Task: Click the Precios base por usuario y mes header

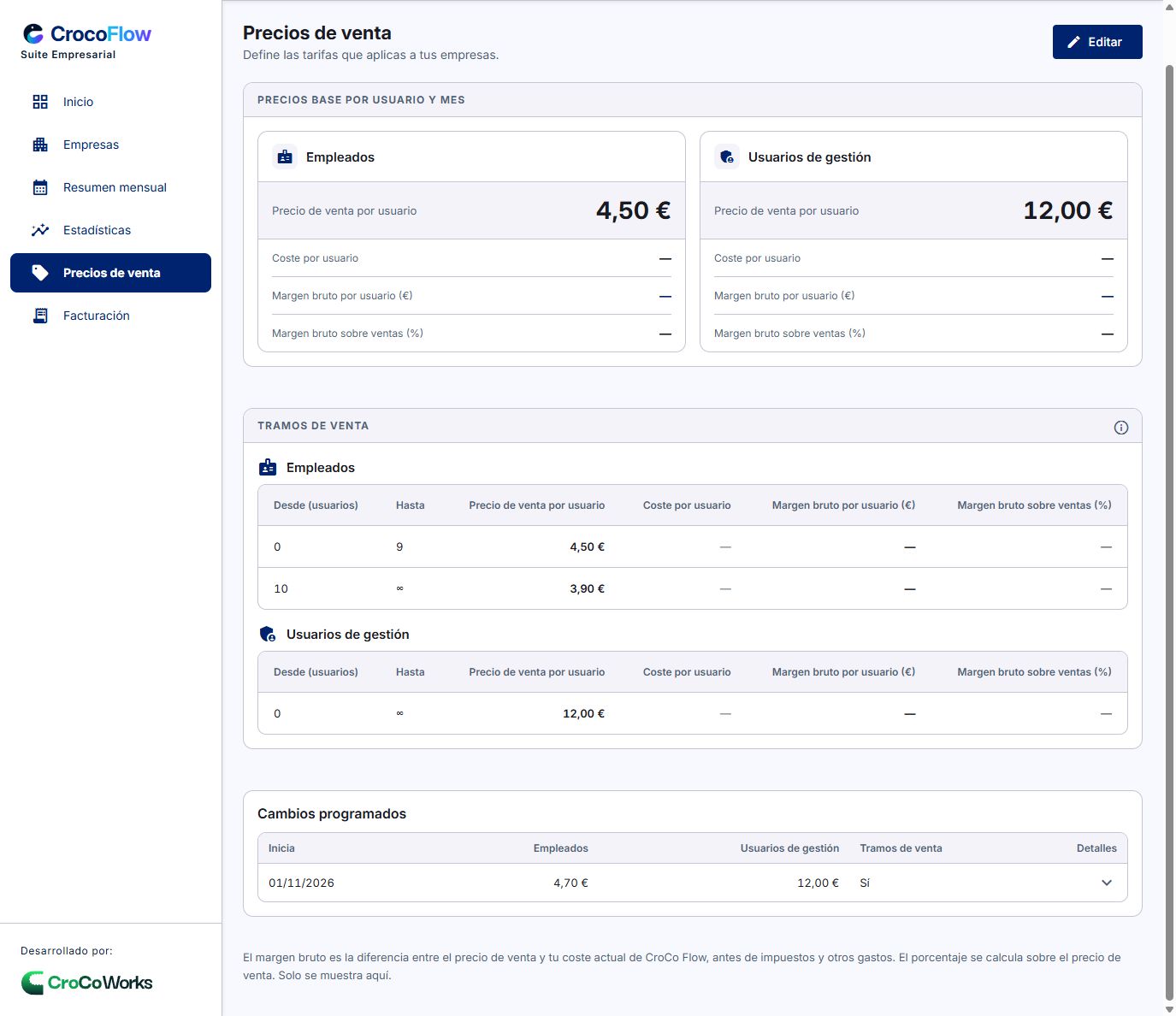Action: [x=361, y=100]
